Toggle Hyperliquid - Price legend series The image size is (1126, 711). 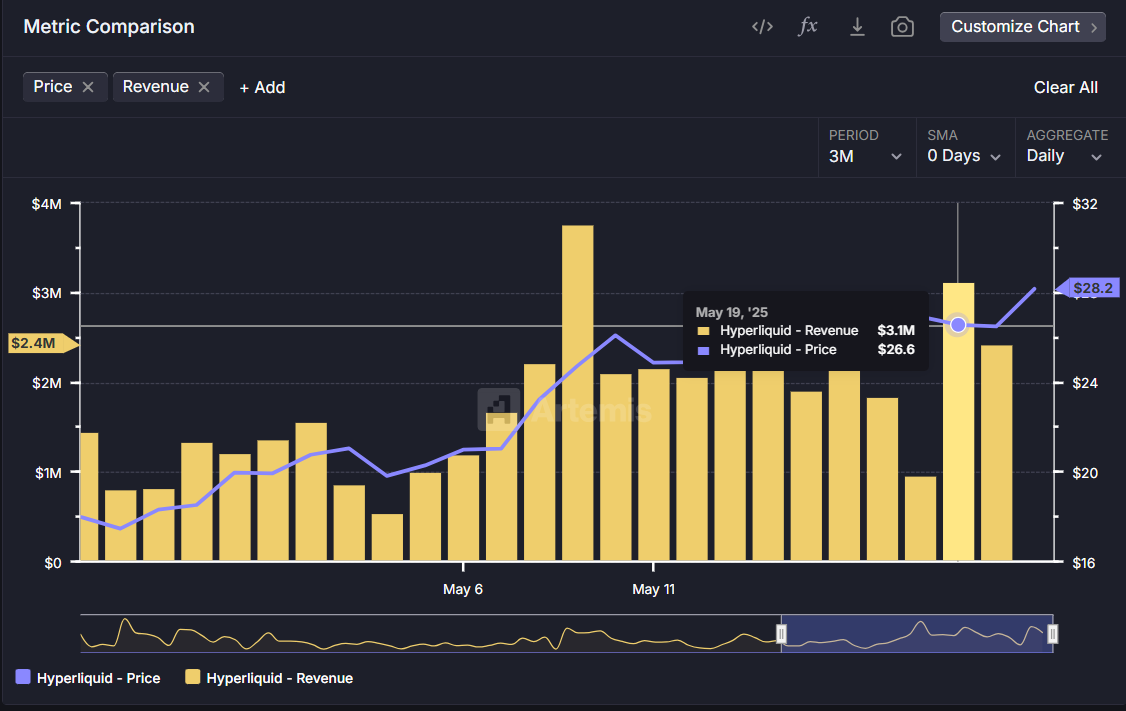tap(88, 678)
